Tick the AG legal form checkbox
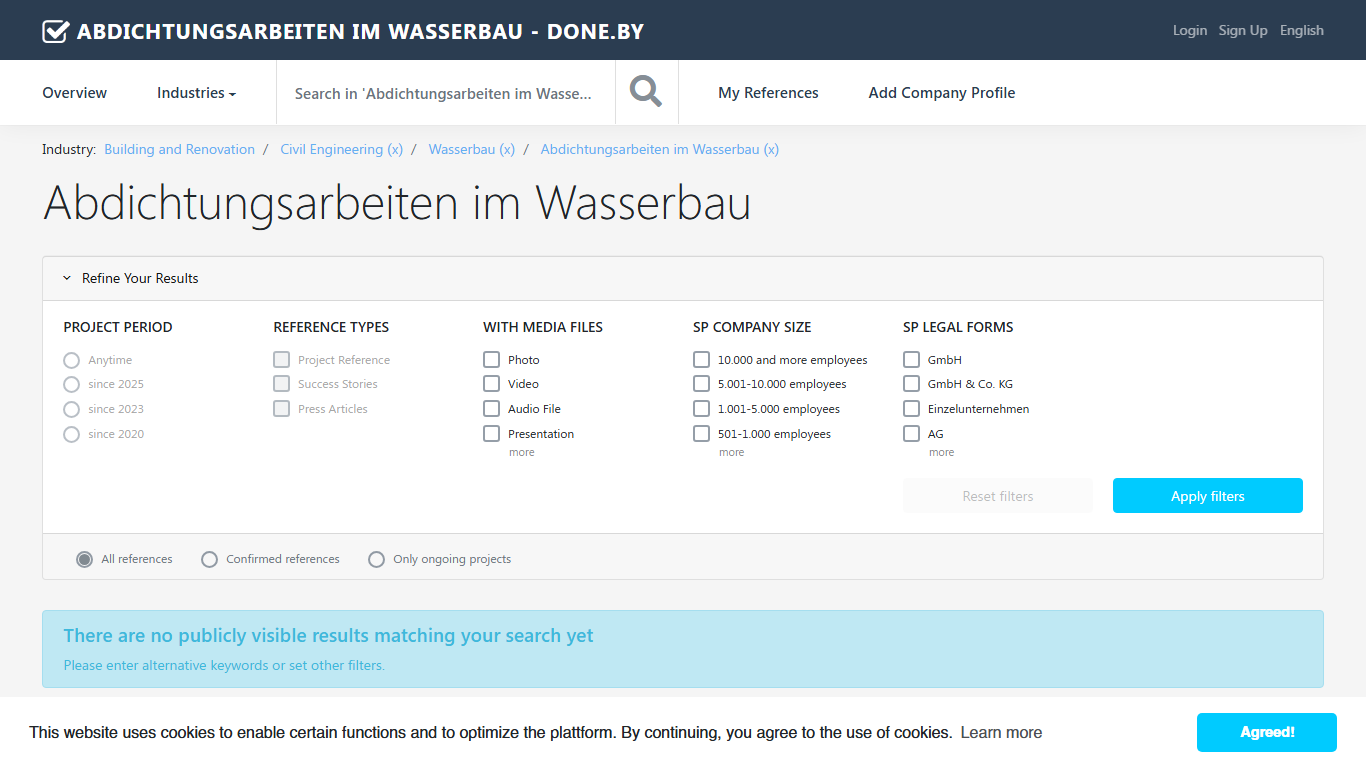 (912, 433)
